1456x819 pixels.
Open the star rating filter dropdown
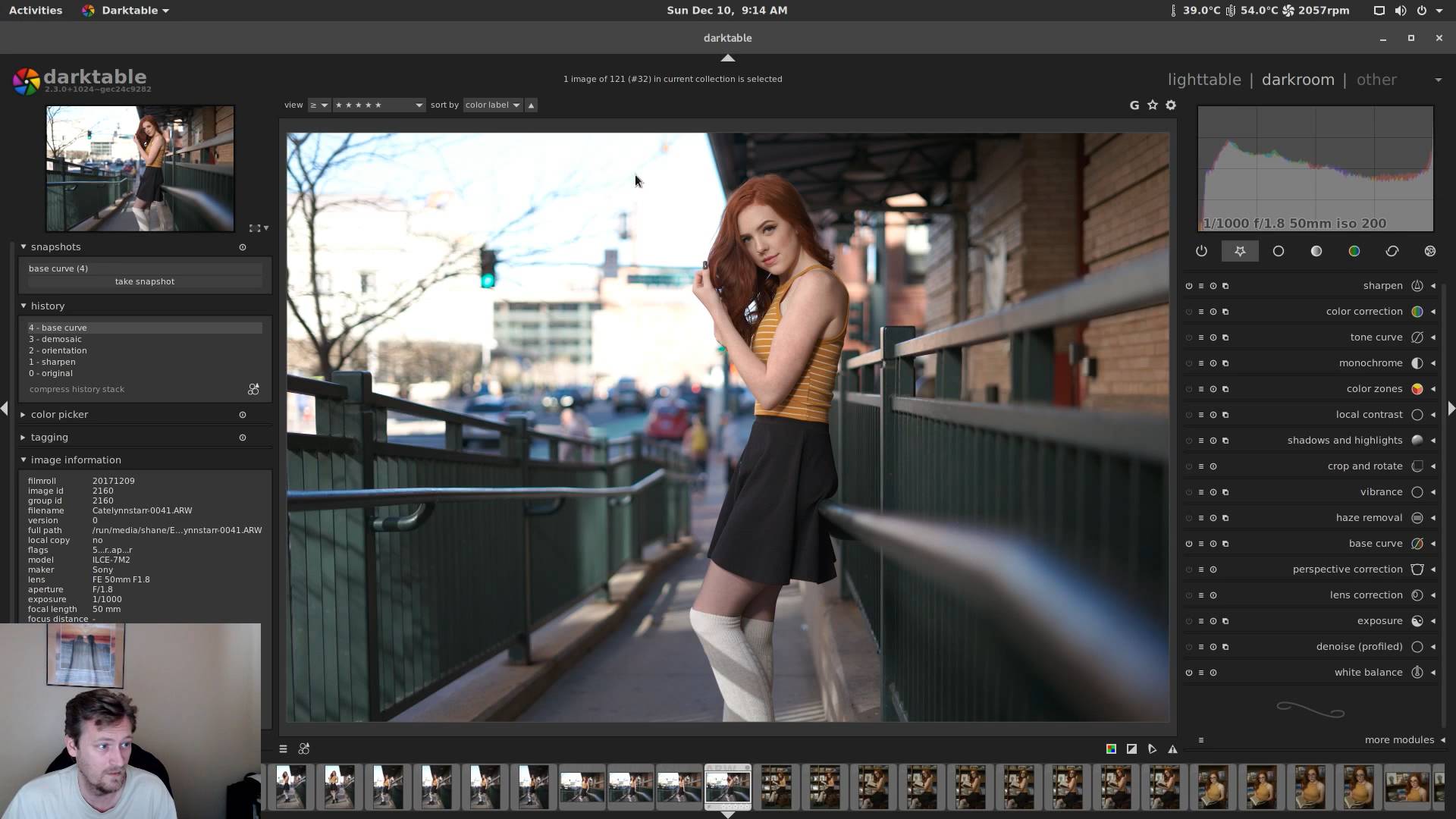click(x=378, y=105)
